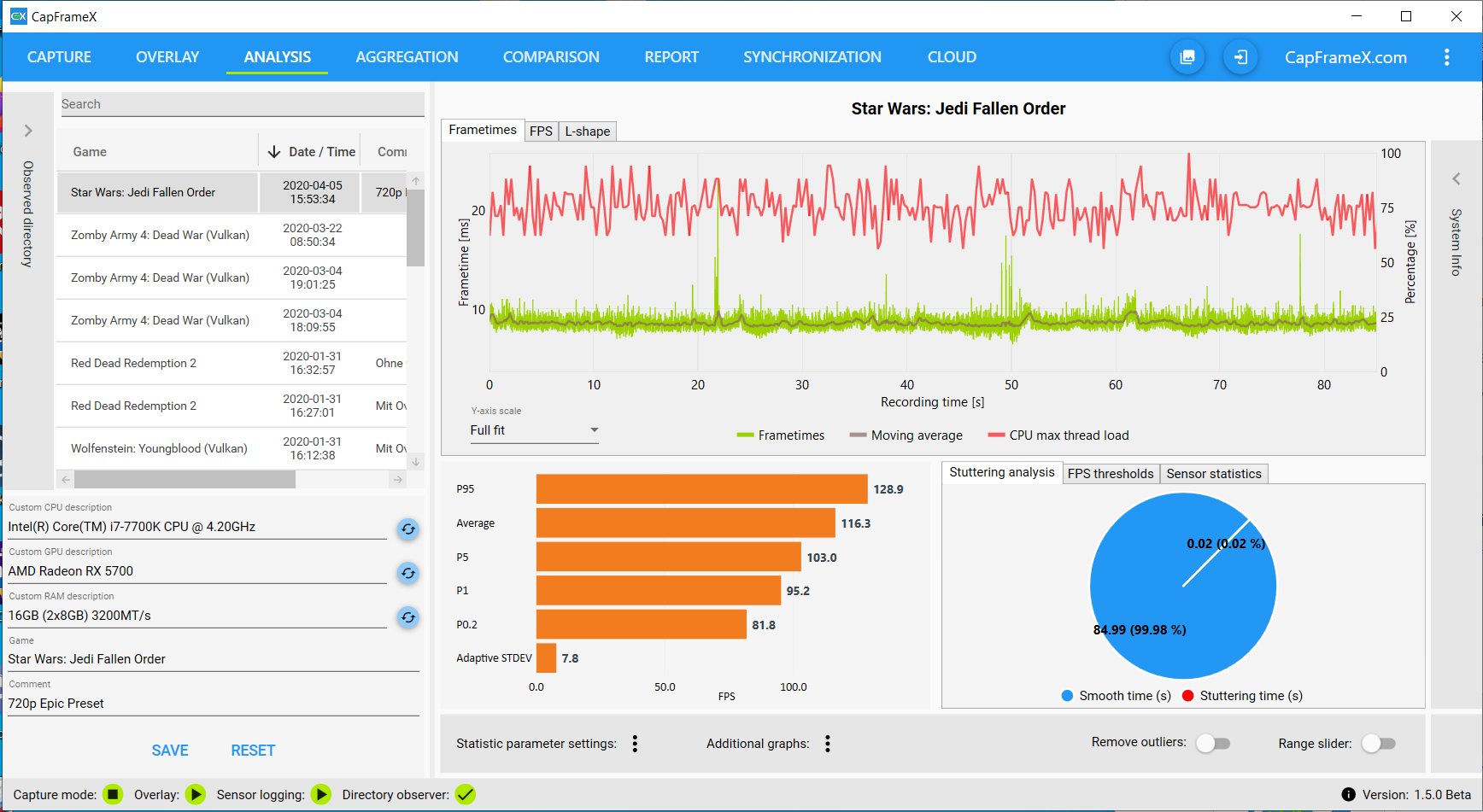Viewport: 1483px width, 812px height.
Task: Toggle Frametimes legend series visibility
Action: (x=781, y=435)
